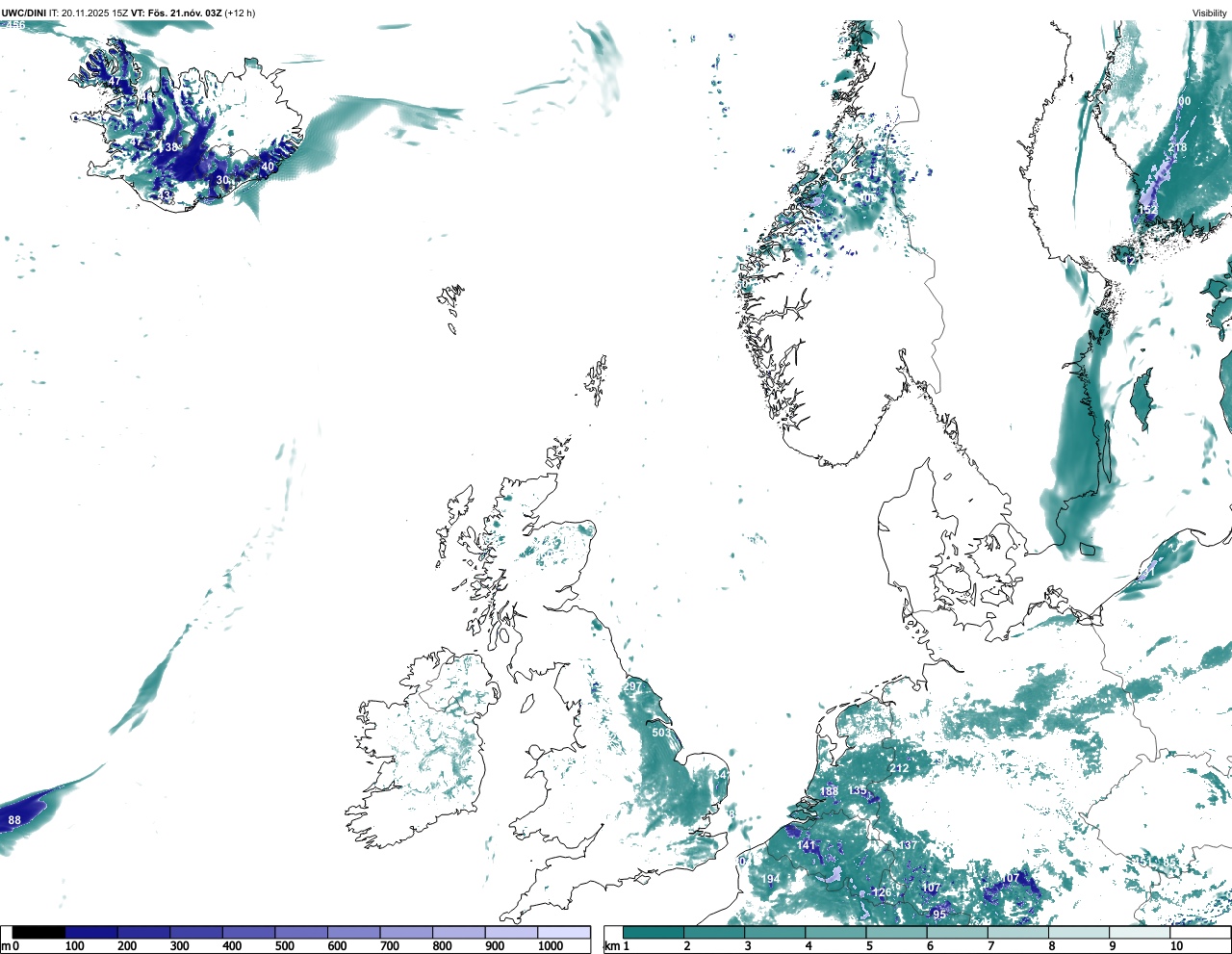1232x954 pixels.
Task: Pick the 8–9 km legend swatch
Action: (1078, 932)
